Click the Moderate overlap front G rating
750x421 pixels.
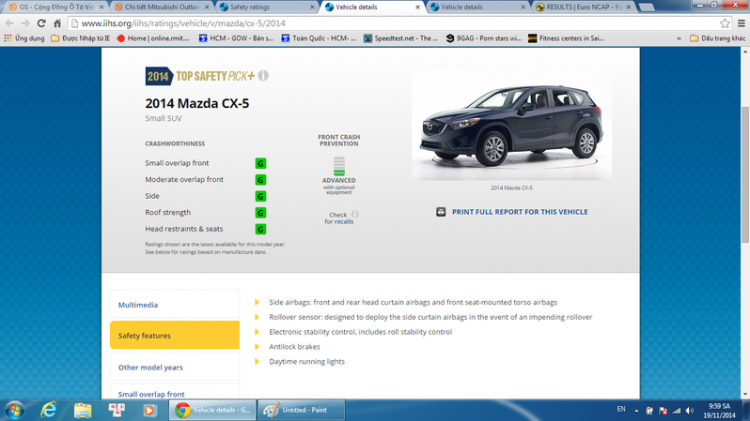261,180
